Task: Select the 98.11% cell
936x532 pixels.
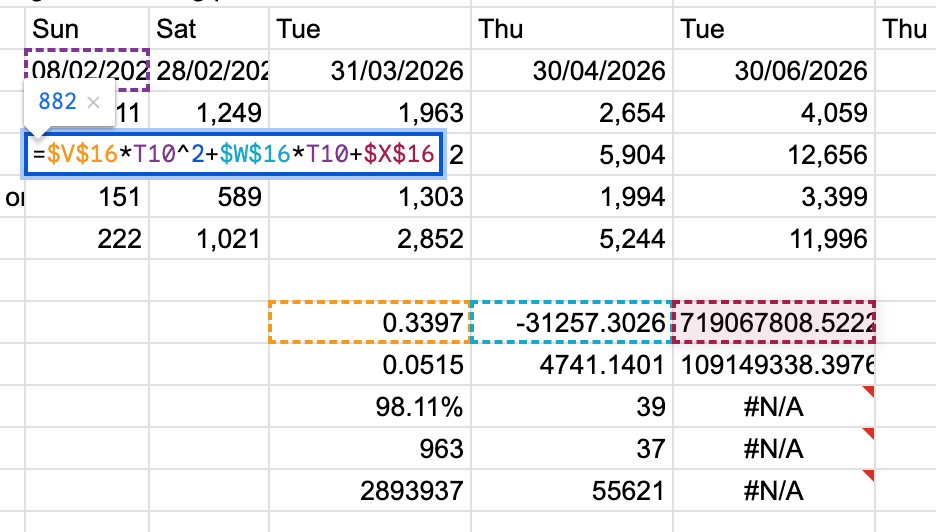Action: coord(370,406)
